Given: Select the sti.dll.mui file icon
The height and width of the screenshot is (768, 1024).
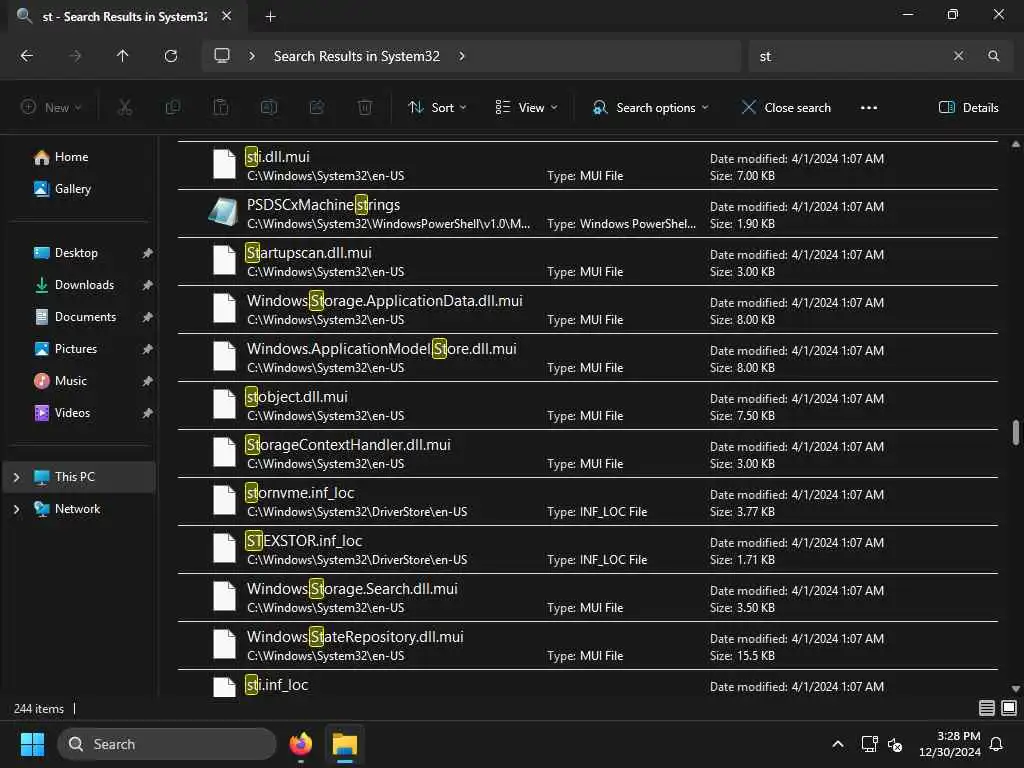Looking at the screenshot, I should [x=224, y=164].
